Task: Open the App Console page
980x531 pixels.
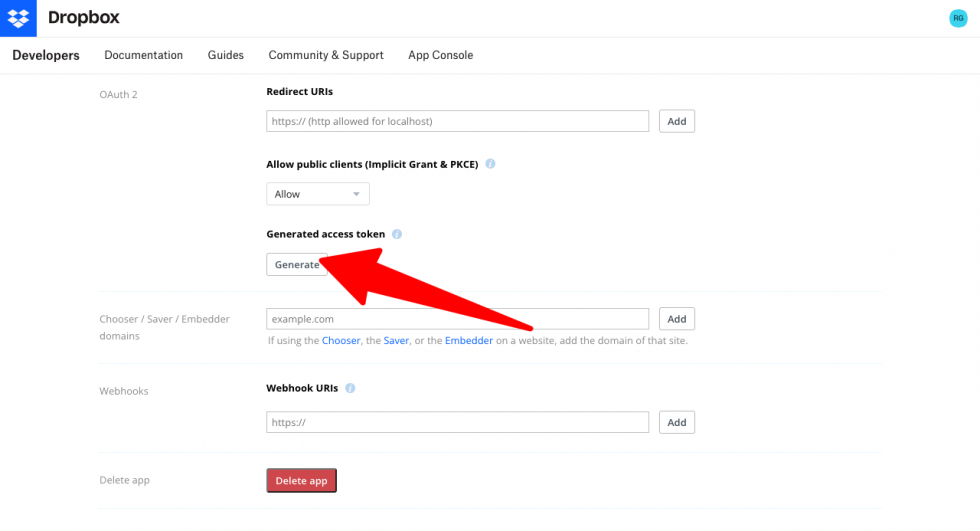Action: (440, 55)
